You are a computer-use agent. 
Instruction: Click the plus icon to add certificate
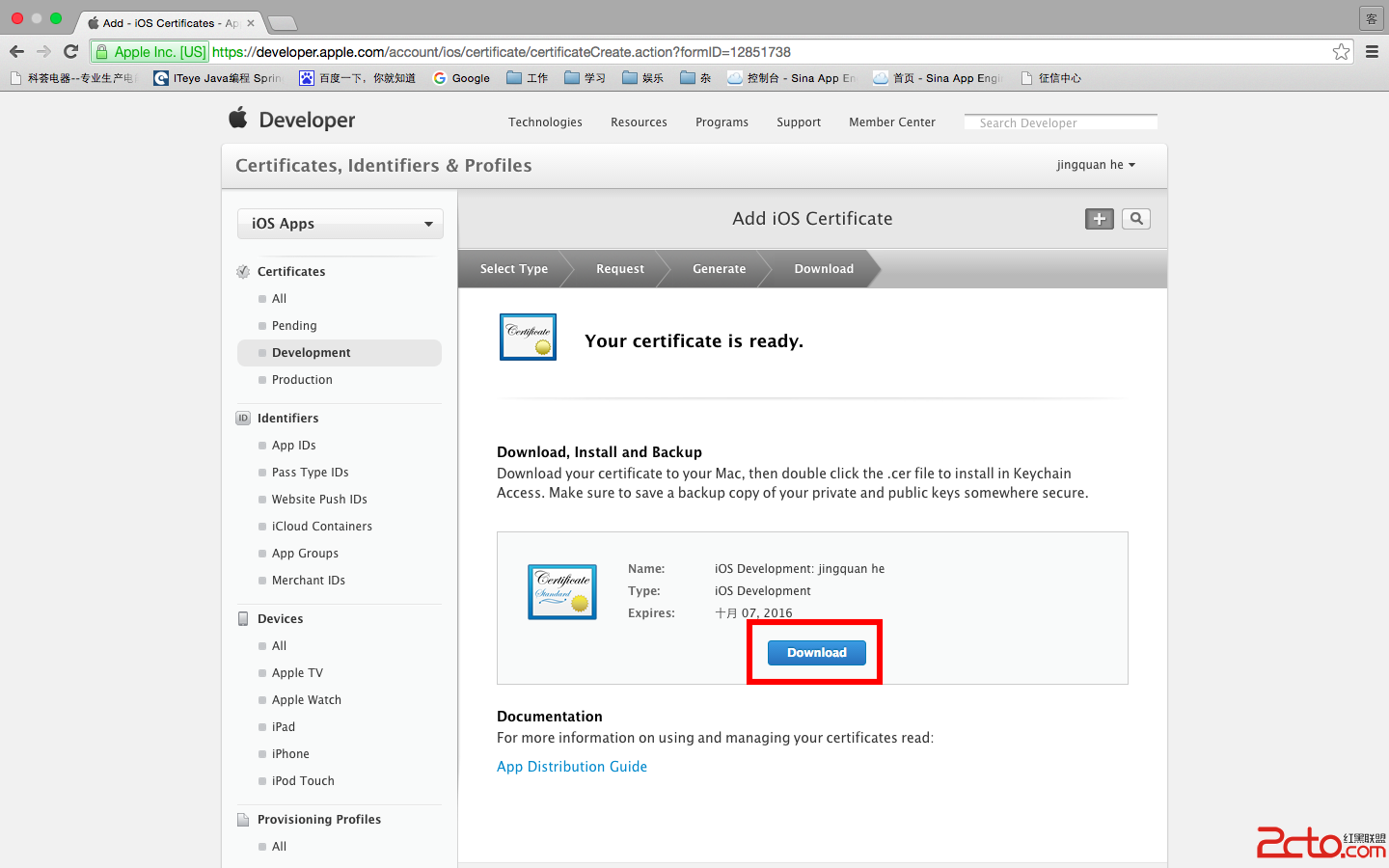[x=1099, y=219]
